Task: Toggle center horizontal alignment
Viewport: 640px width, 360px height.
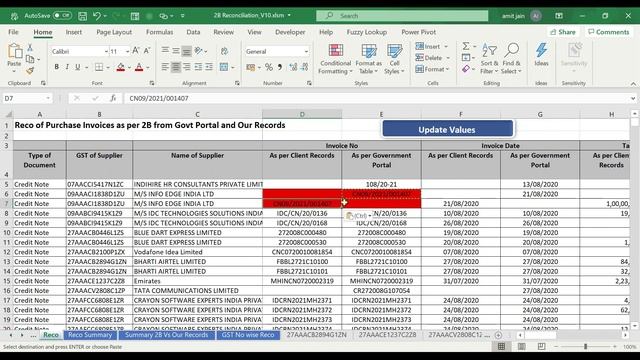Action: 176,67
